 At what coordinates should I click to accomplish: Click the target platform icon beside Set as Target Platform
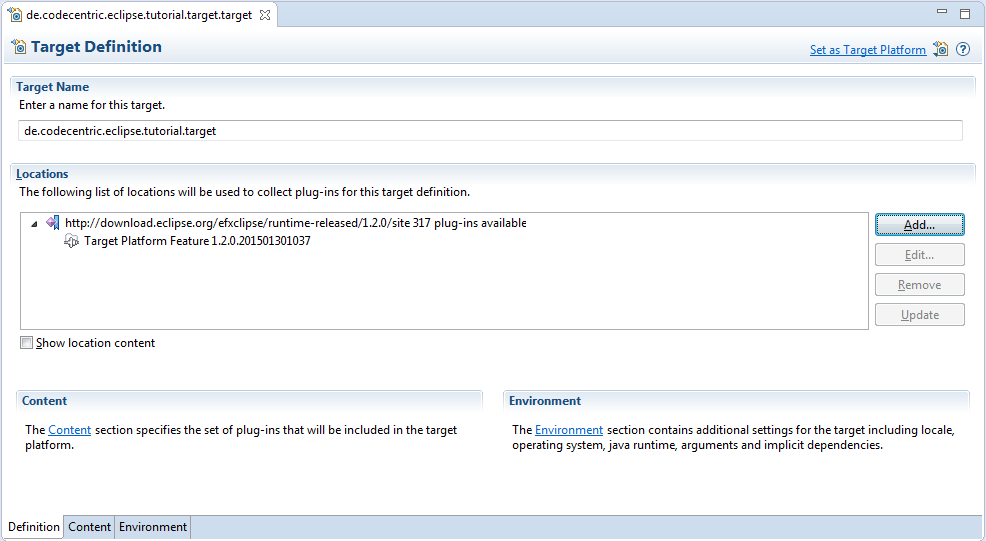pos(940,49)
